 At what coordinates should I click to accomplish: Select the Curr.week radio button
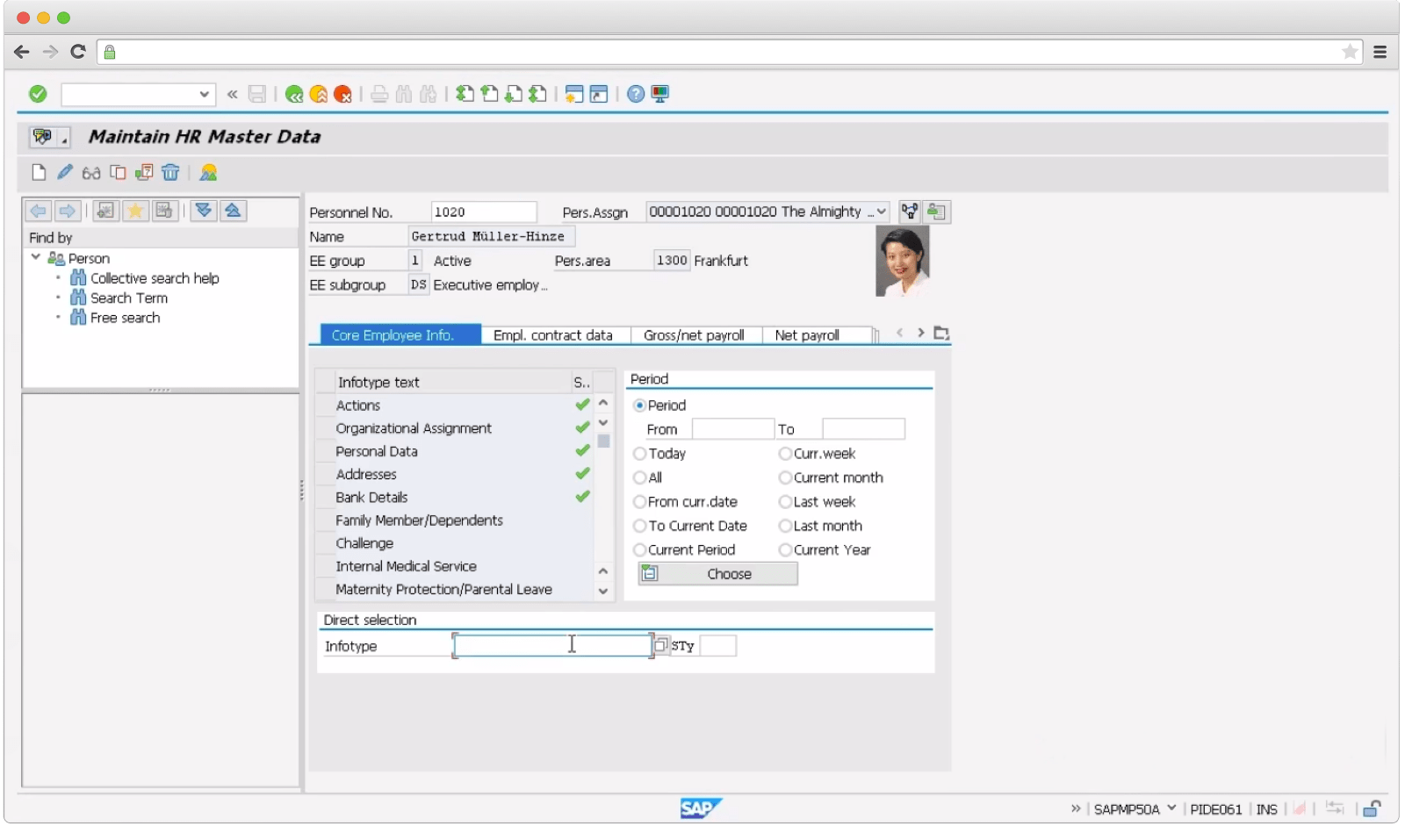[x=785, y=454]
